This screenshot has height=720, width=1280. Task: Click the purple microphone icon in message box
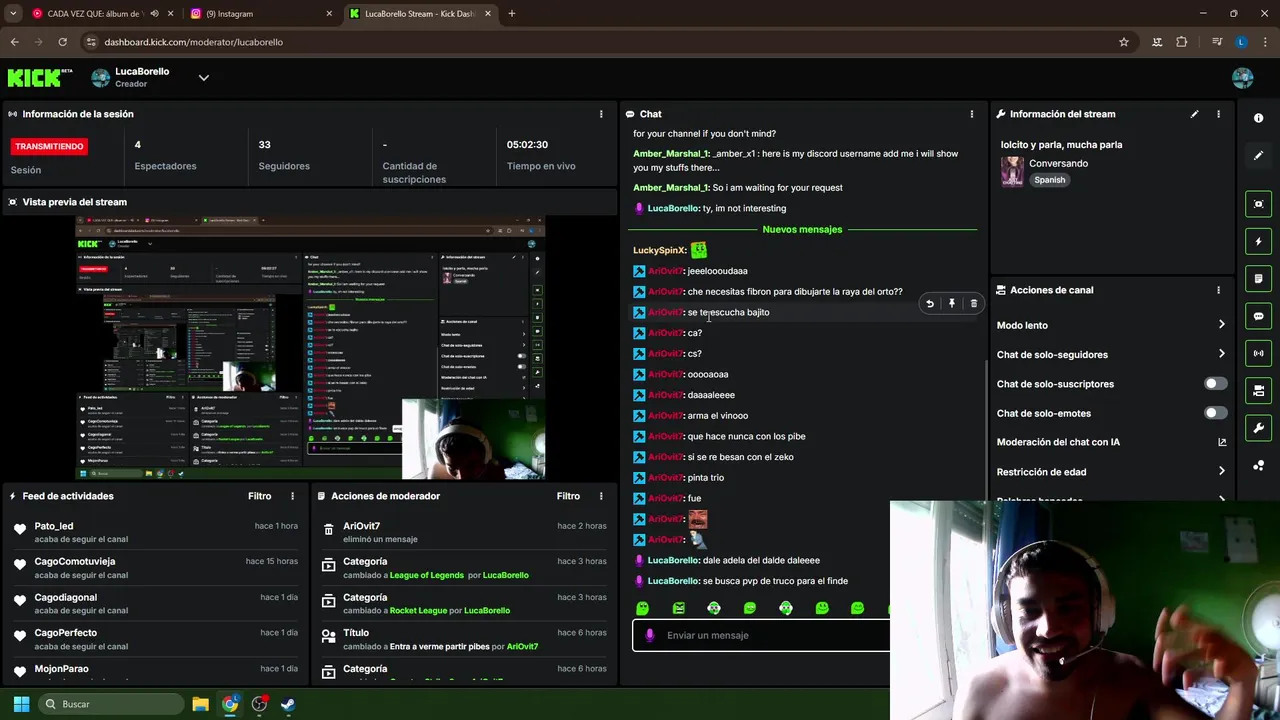650,635
